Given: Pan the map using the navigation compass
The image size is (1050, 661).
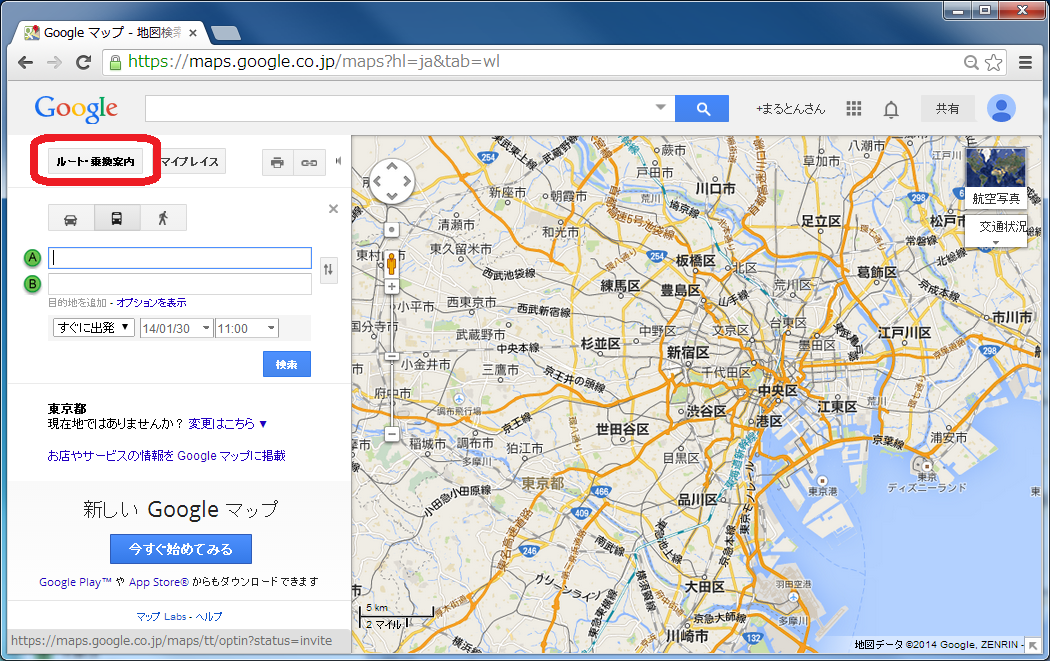Looking at the screenshot, I should [x=392, y=181].
